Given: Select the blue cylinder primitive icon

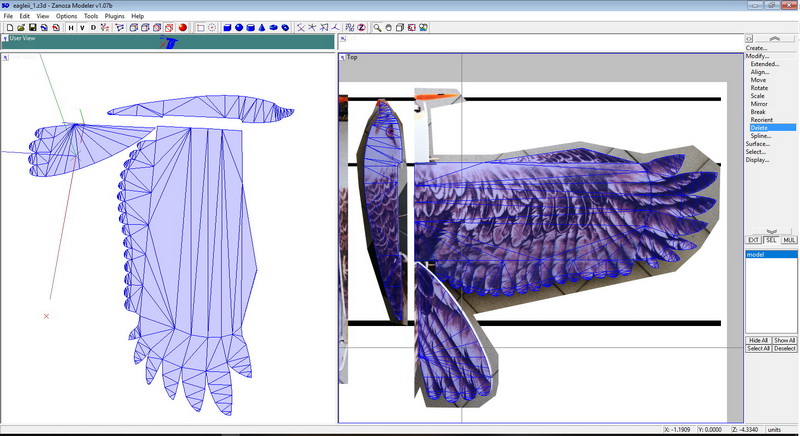Looking at the screenshot, I should coord(252,28).
